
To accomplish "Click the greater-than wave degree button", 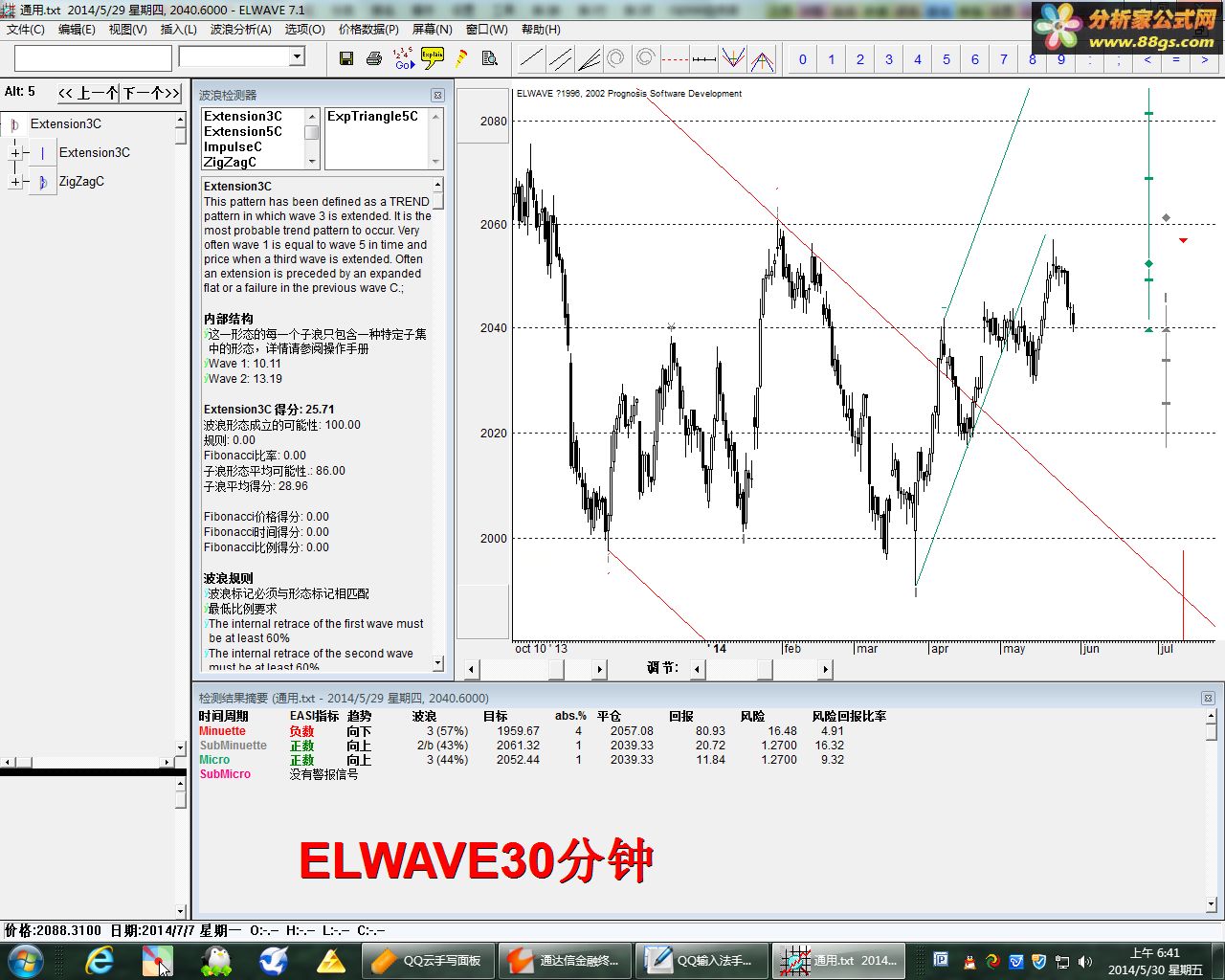I will tap(1205, 59).
